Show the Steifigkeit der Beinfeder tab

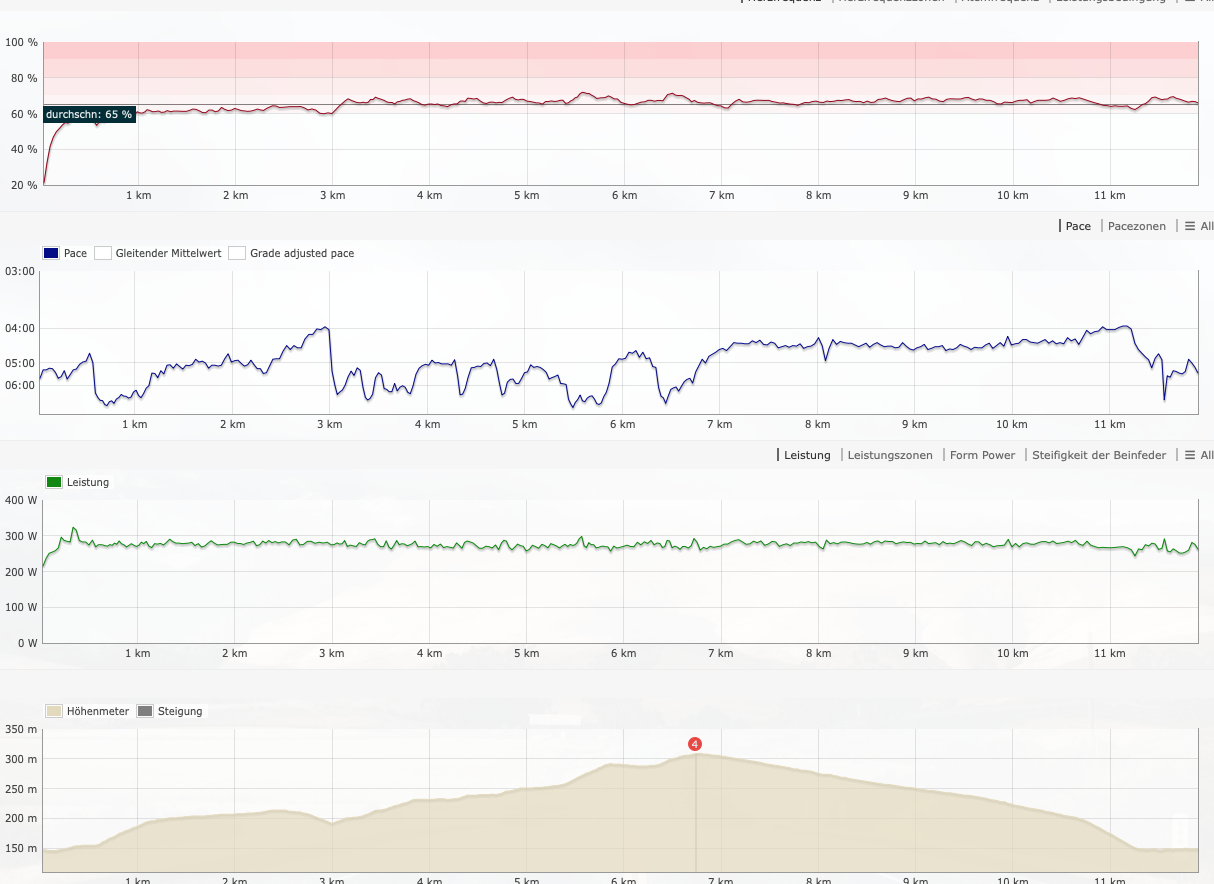(1099, 455)
